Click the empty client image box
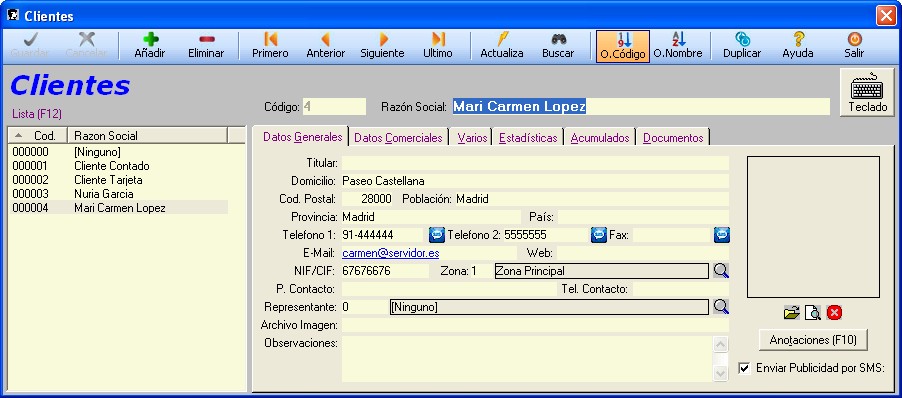This screenshot has height=398, width=902. (x=813, y=227)
